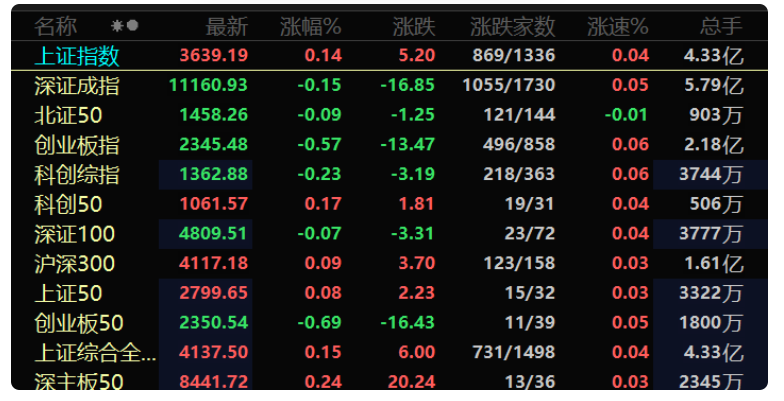Click the dot icon beside 名称 header
This screenshot has height=401, width=784.
coord(132,25)
